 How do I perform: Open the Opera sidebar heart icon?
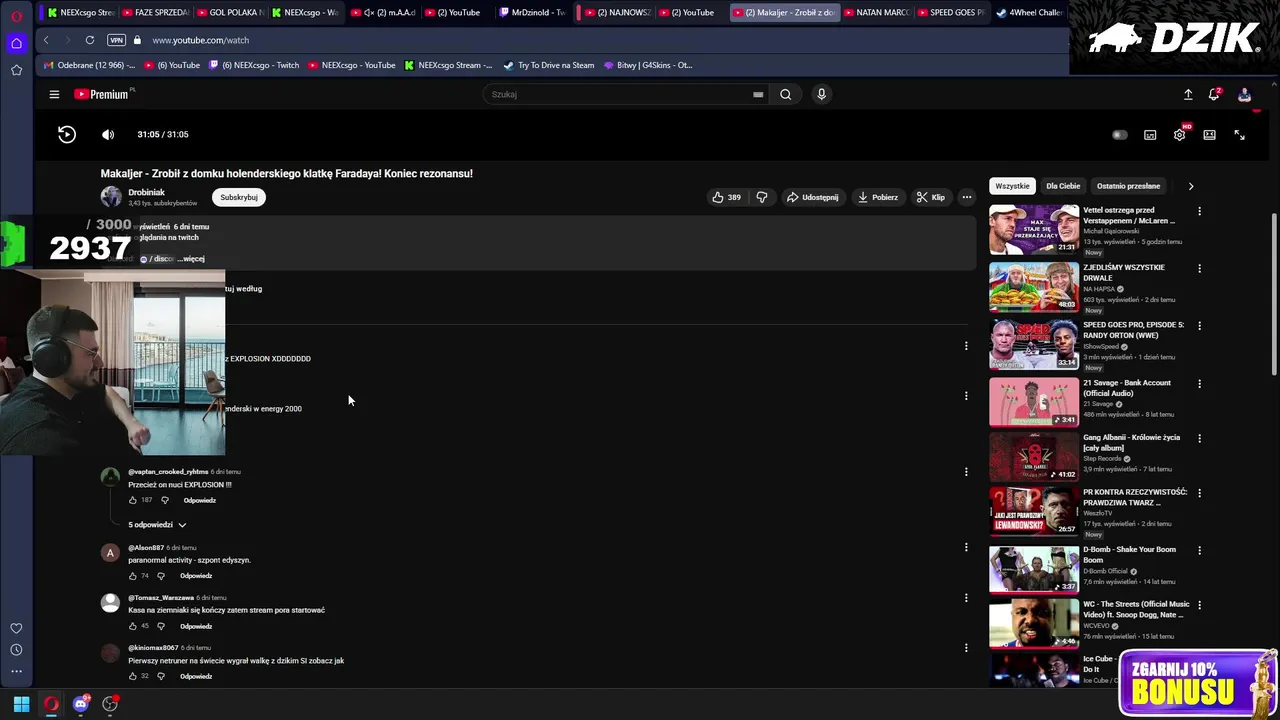coord(16,628)
